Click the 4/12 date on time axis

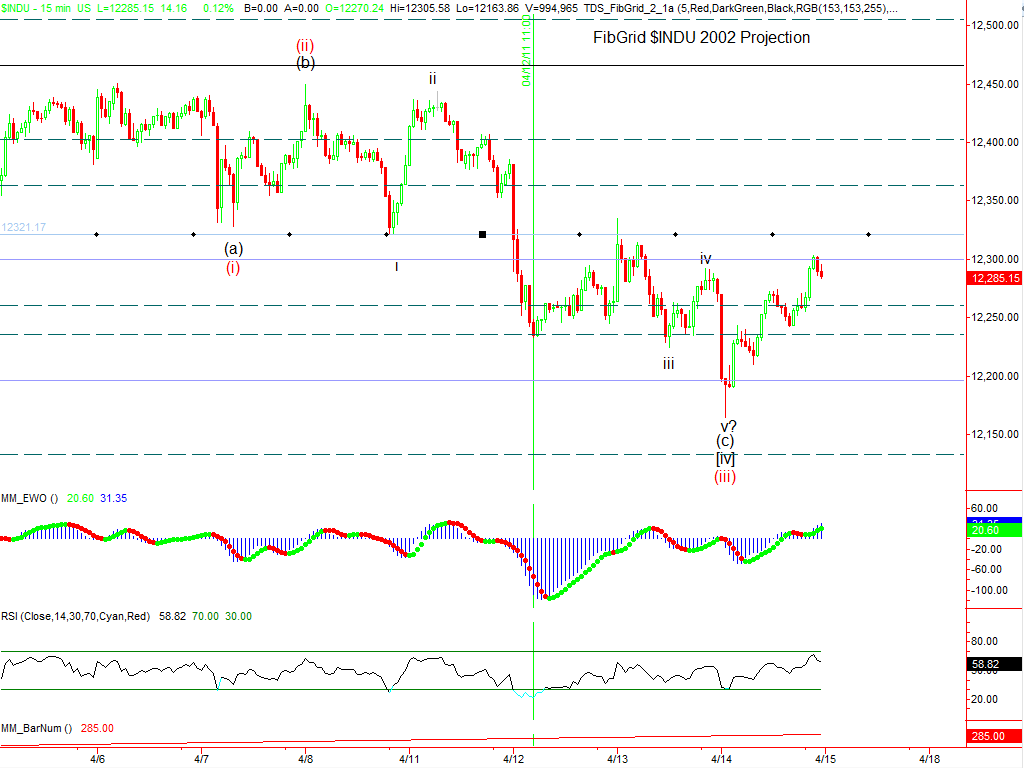pos(514,759)
